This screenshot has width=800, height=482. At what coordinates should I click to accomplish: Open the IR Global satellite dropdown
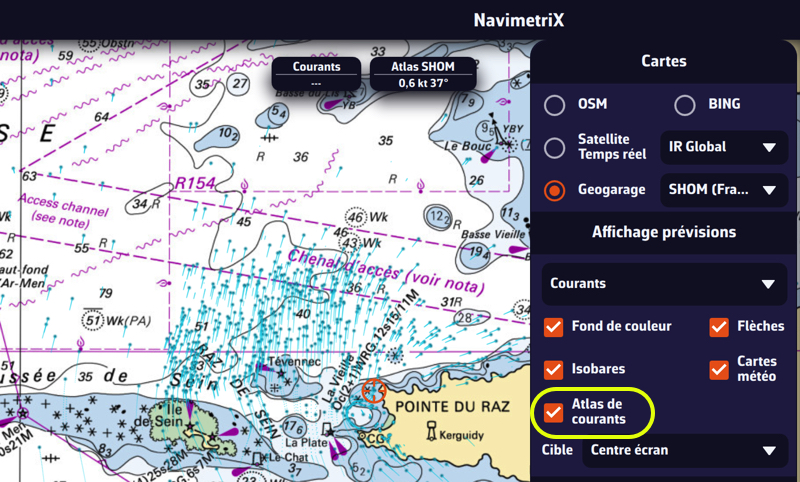724,147
